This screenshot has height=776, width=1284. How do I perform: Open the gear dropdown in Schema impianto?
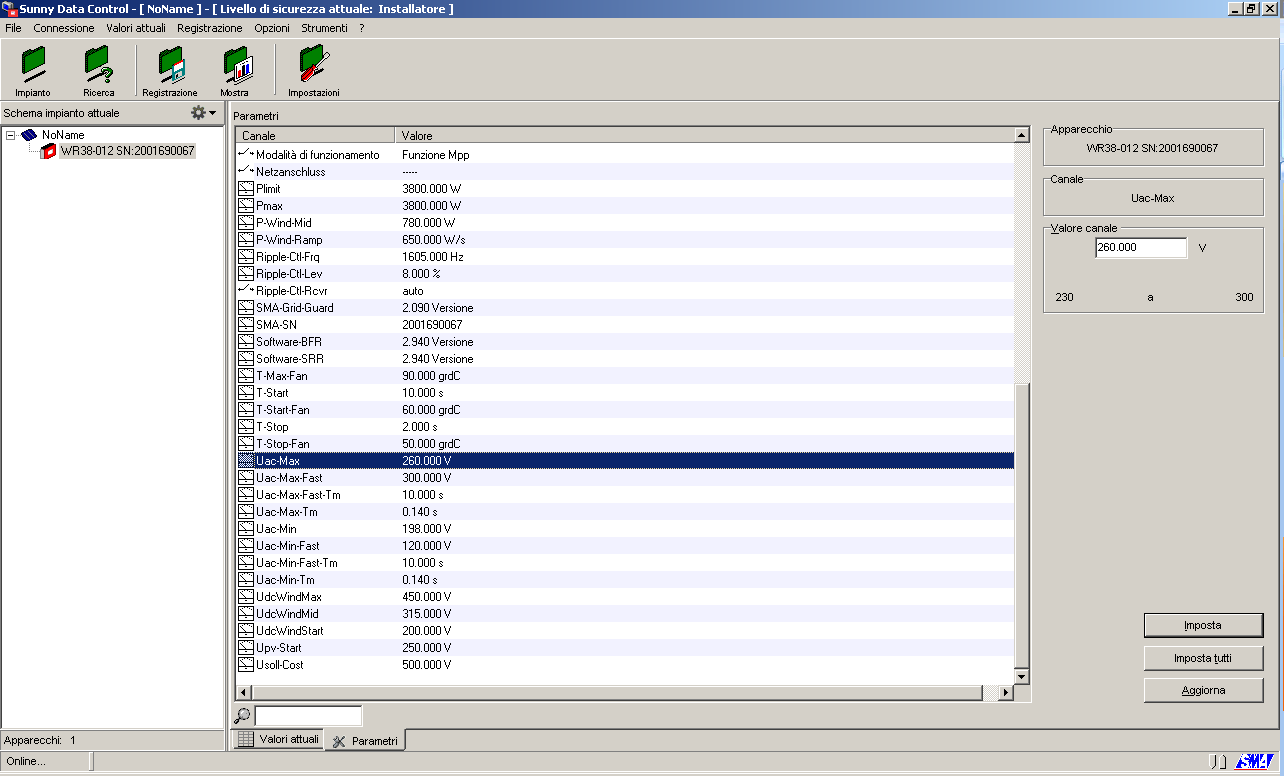(204, 113)
